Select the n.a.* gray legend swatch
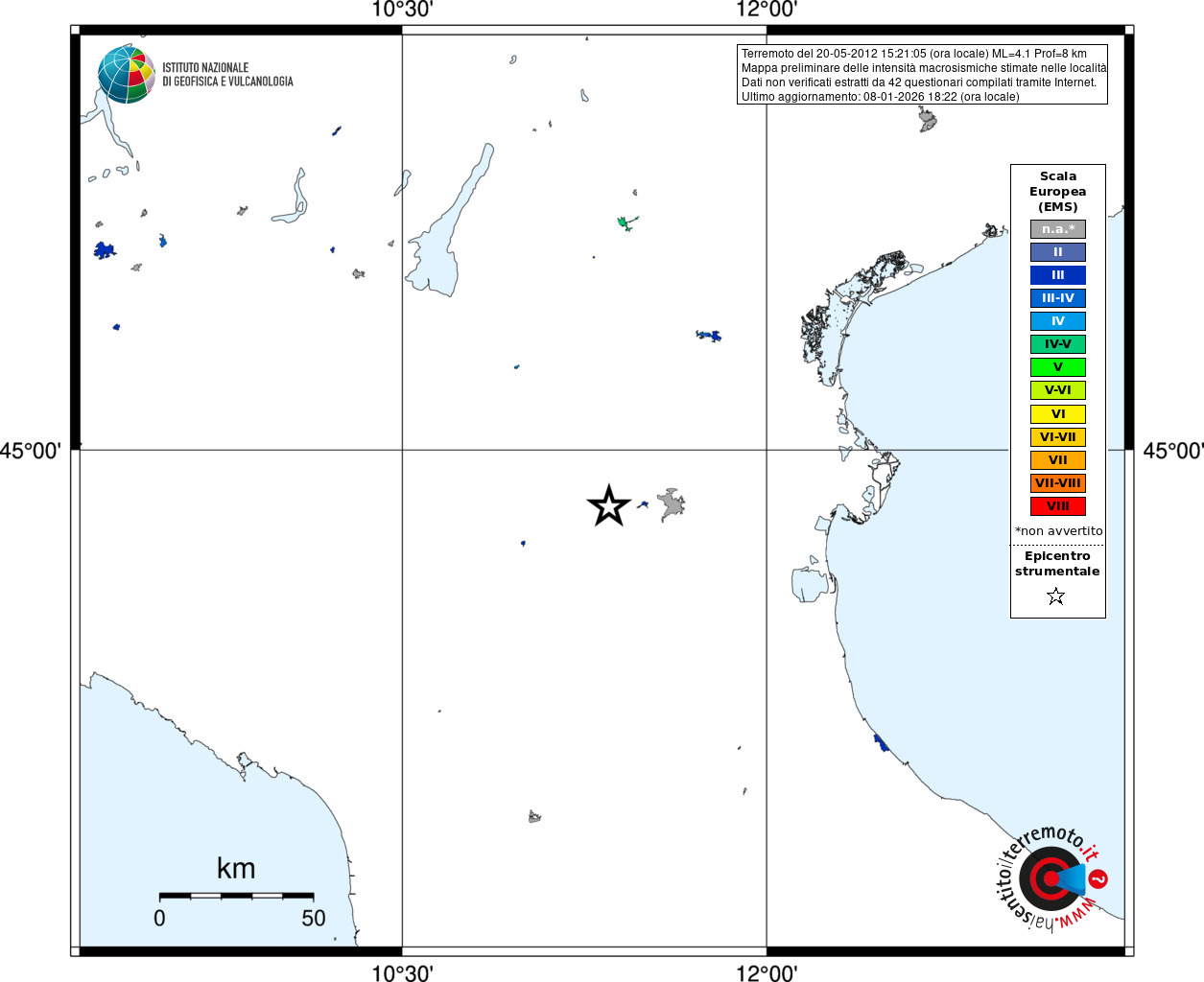The image size is (1204, 982). (1058, 229)
